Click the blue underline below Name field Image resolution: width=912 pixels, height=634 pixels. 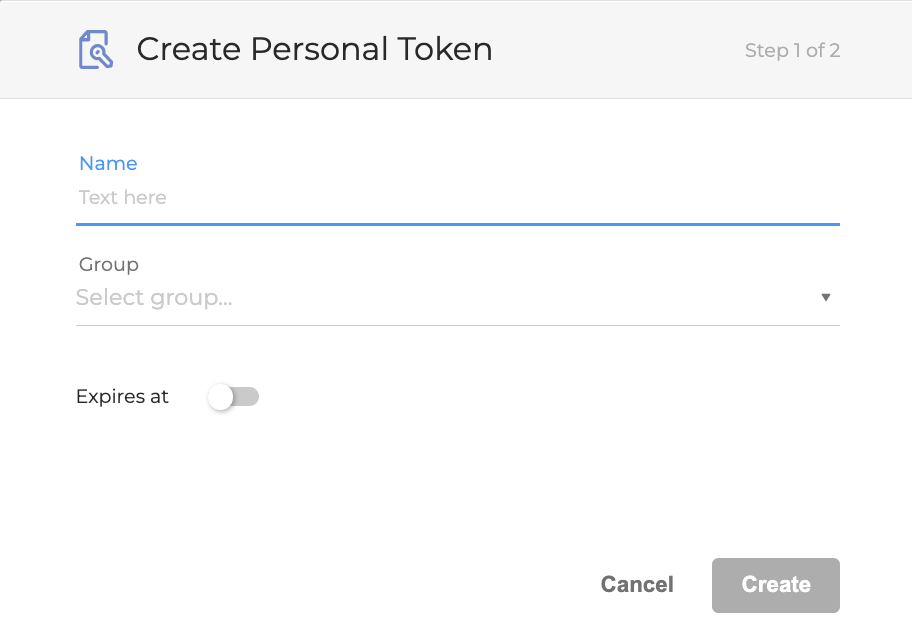(457, 224)
